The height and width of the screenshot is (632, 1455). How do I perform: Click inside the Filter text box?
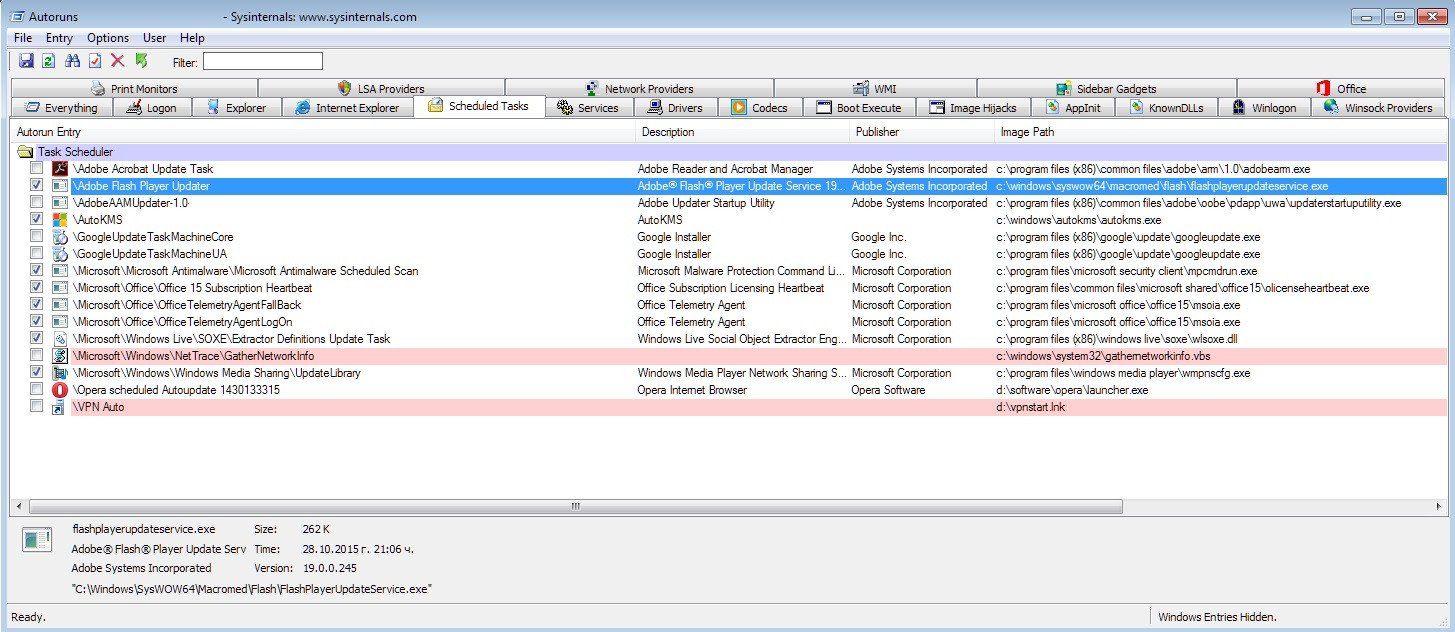[x=263, y=62]
